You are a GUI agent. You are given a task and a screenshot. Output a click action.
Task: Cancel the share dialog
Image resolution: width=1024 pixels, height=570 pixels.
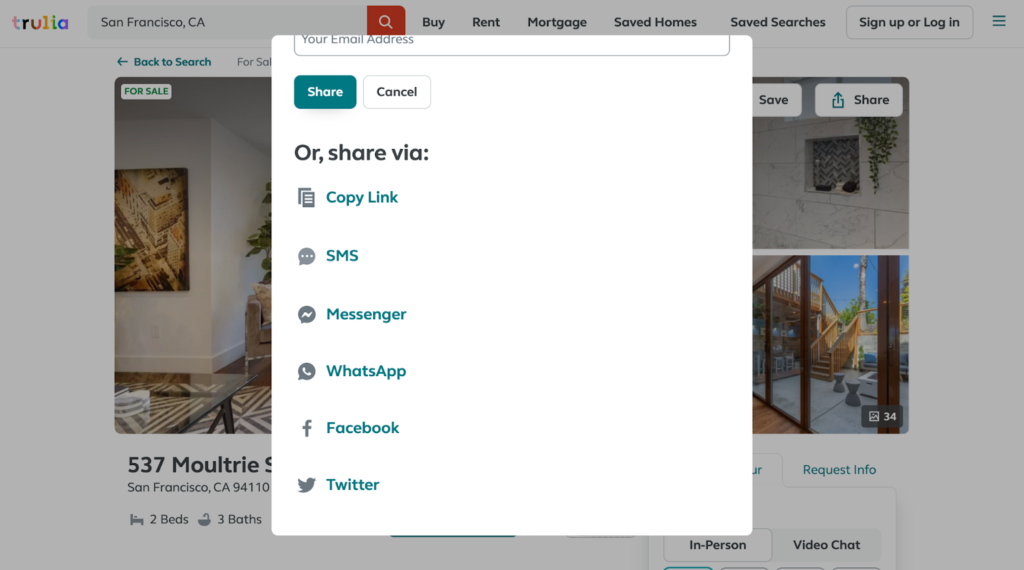pyautogui.click(x=396, y=92)
